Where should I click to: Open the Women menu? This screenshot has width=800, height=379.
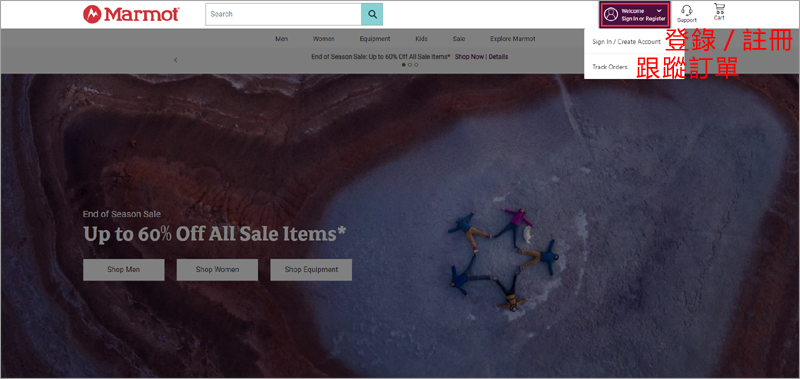(x=323, y=39)
